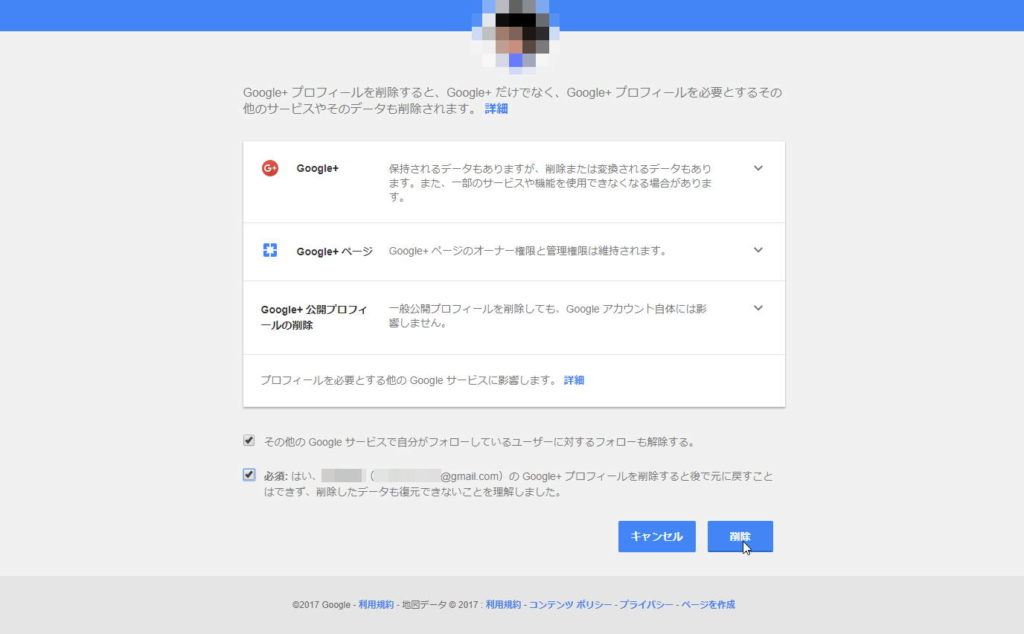
Task: Click the red Google+ logo icon
Action: 270,168
